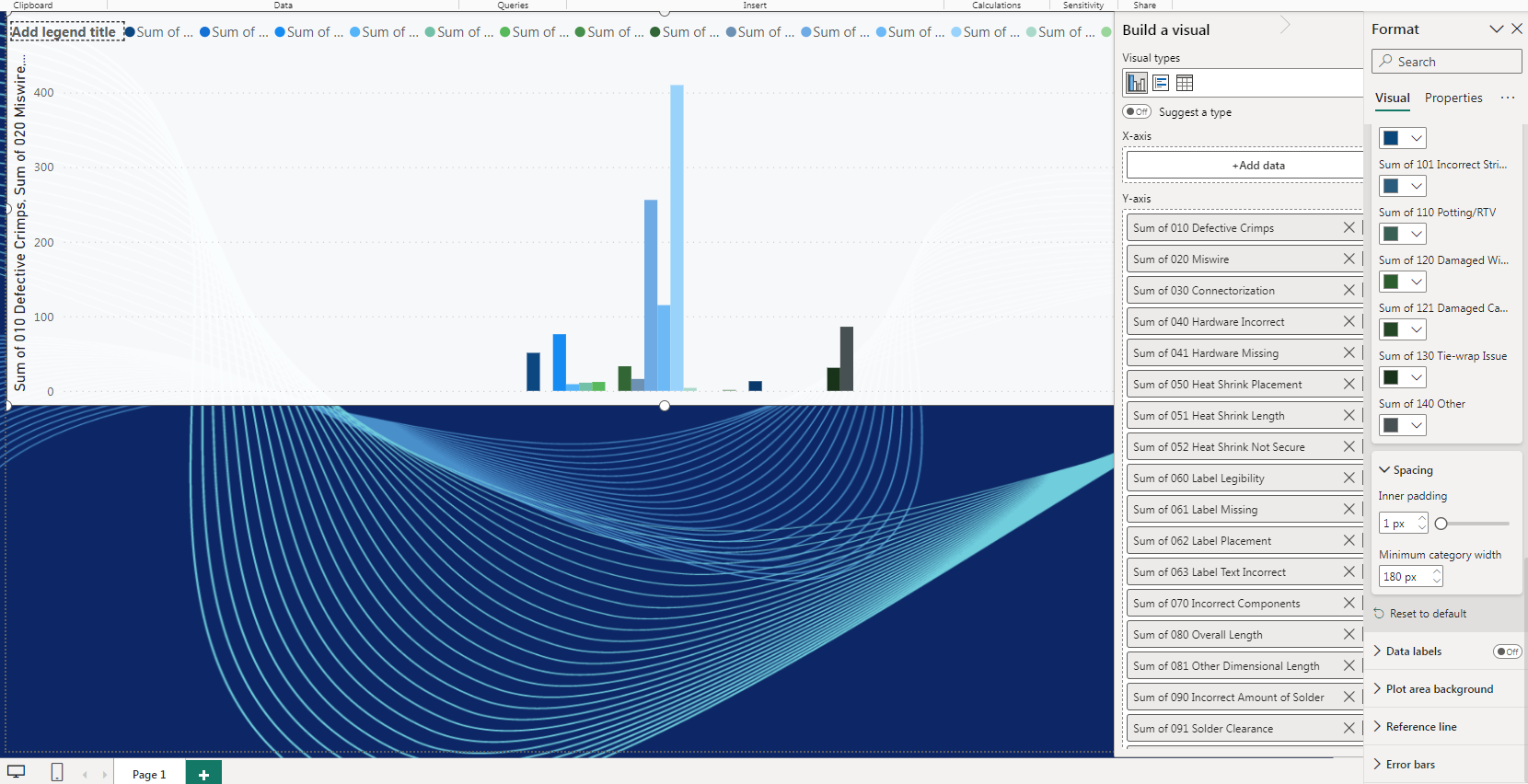This screenshot has height=784, width=1528.
Task: Collapse the Spacing section
Action: coord(1383,469)
